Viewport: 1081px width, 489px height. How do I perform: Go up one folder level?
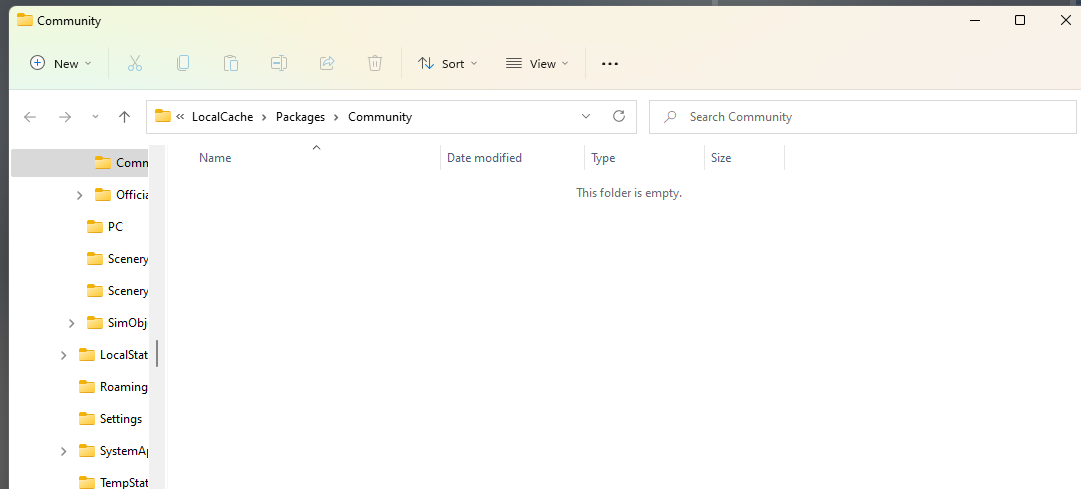124,117
